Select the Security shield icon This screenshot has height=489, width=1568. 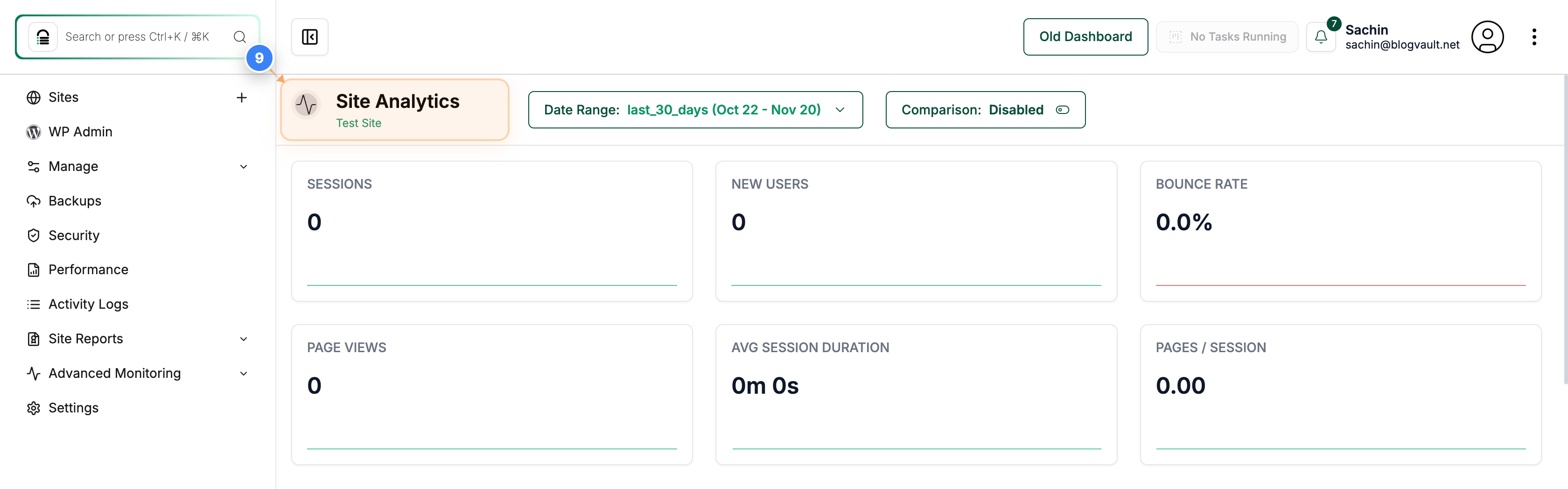pos(34,235)
